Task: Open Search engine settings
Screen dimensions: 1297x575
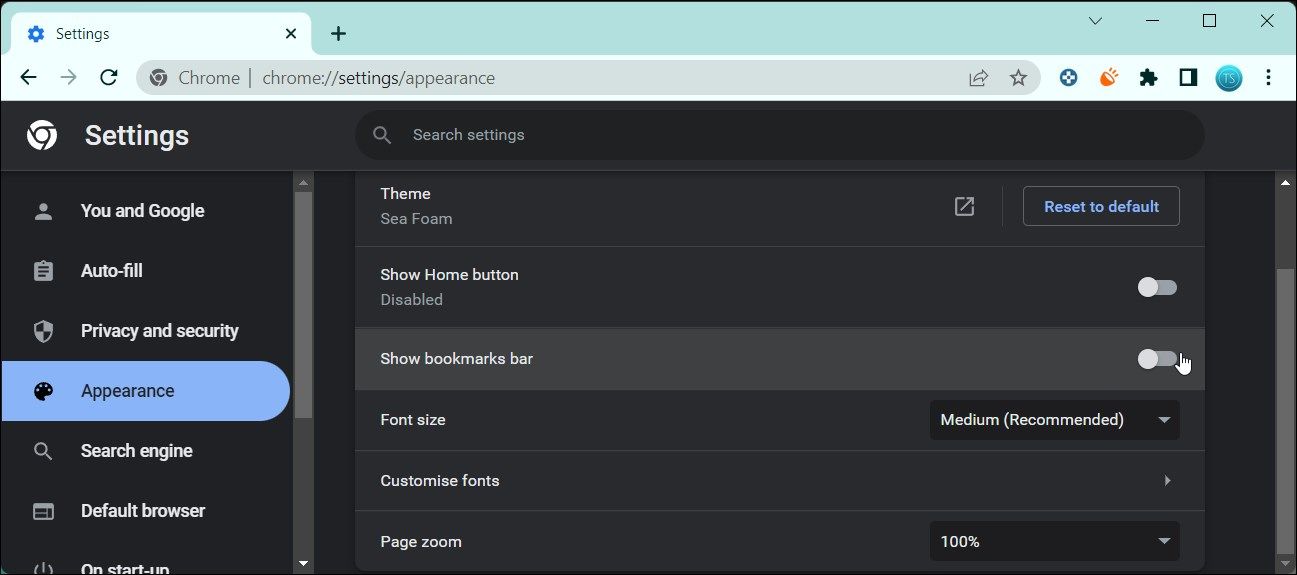Action: point(145,451)
